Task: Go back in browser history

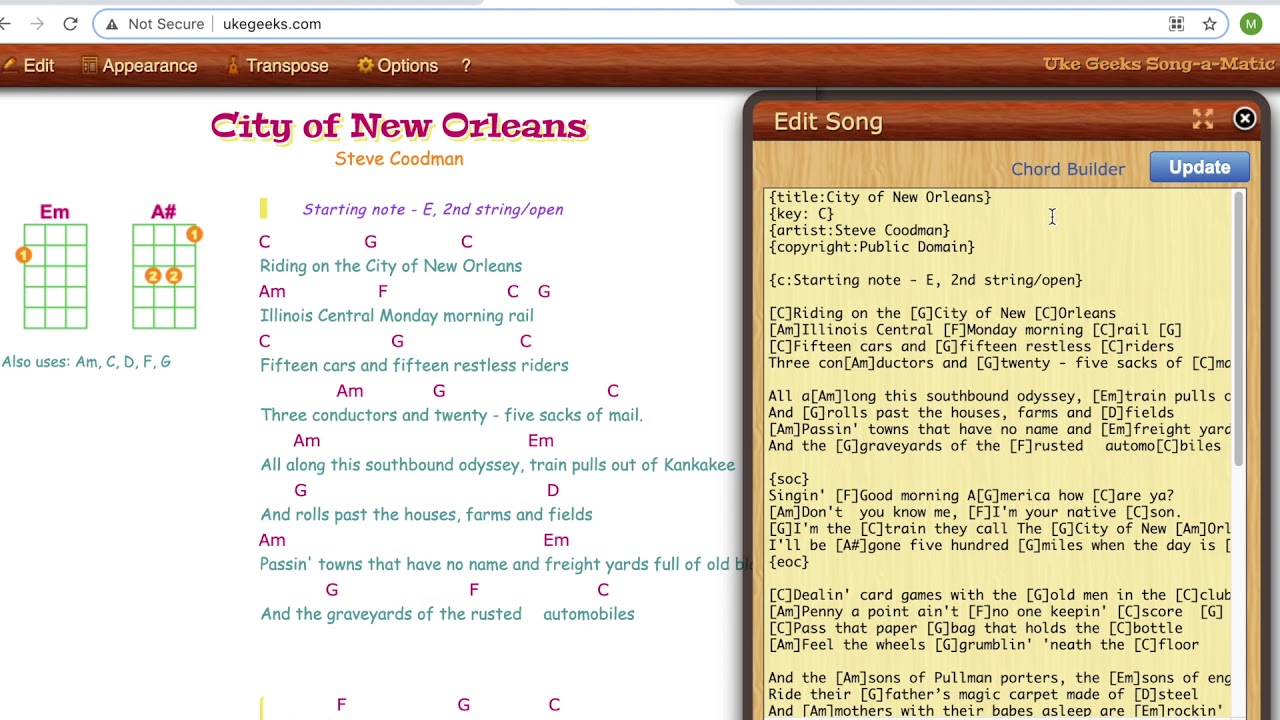Action: pos(5,24)
